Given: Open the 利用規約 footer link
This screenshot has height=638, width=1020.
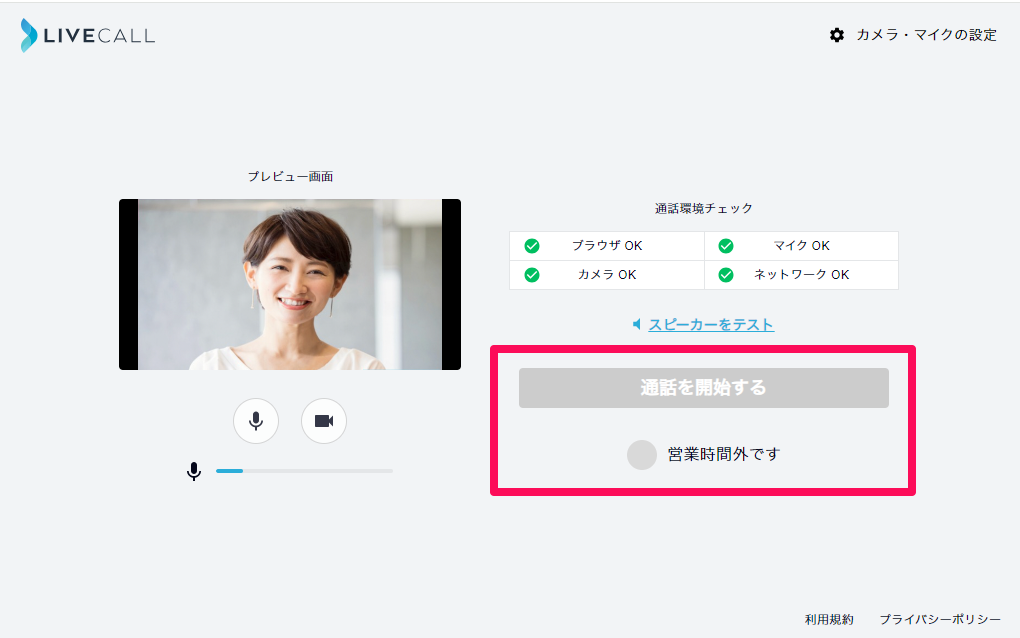Looking at the screenshot, I should pyautogui.click(x=829, y=620).
